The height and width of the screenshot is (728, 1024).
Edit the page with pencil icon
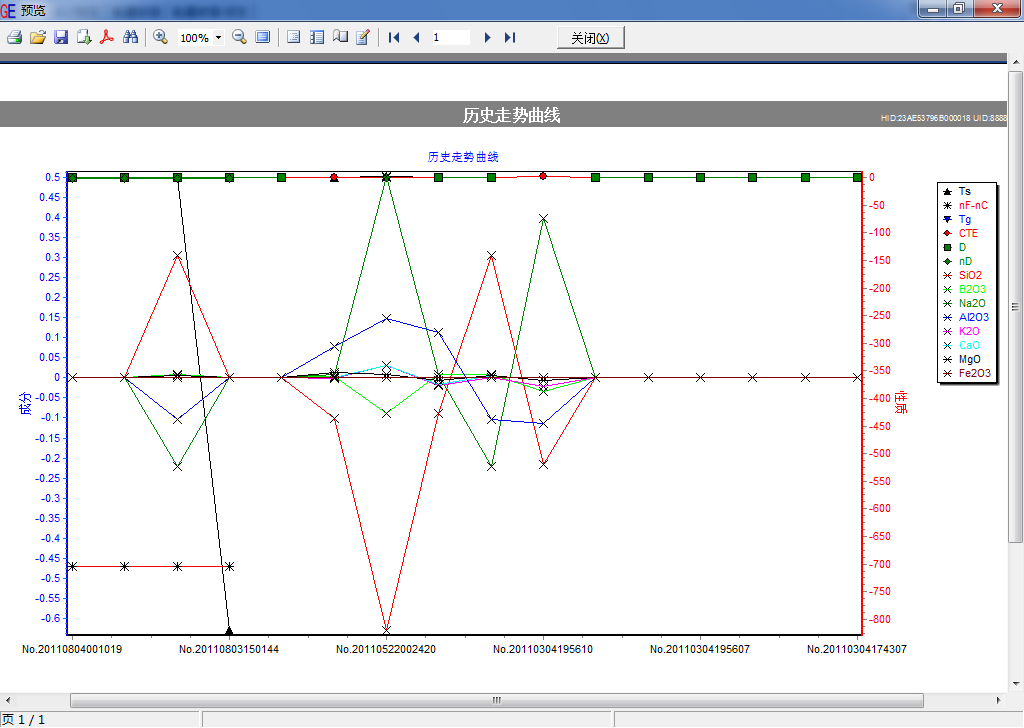click(x=363, y=37)
